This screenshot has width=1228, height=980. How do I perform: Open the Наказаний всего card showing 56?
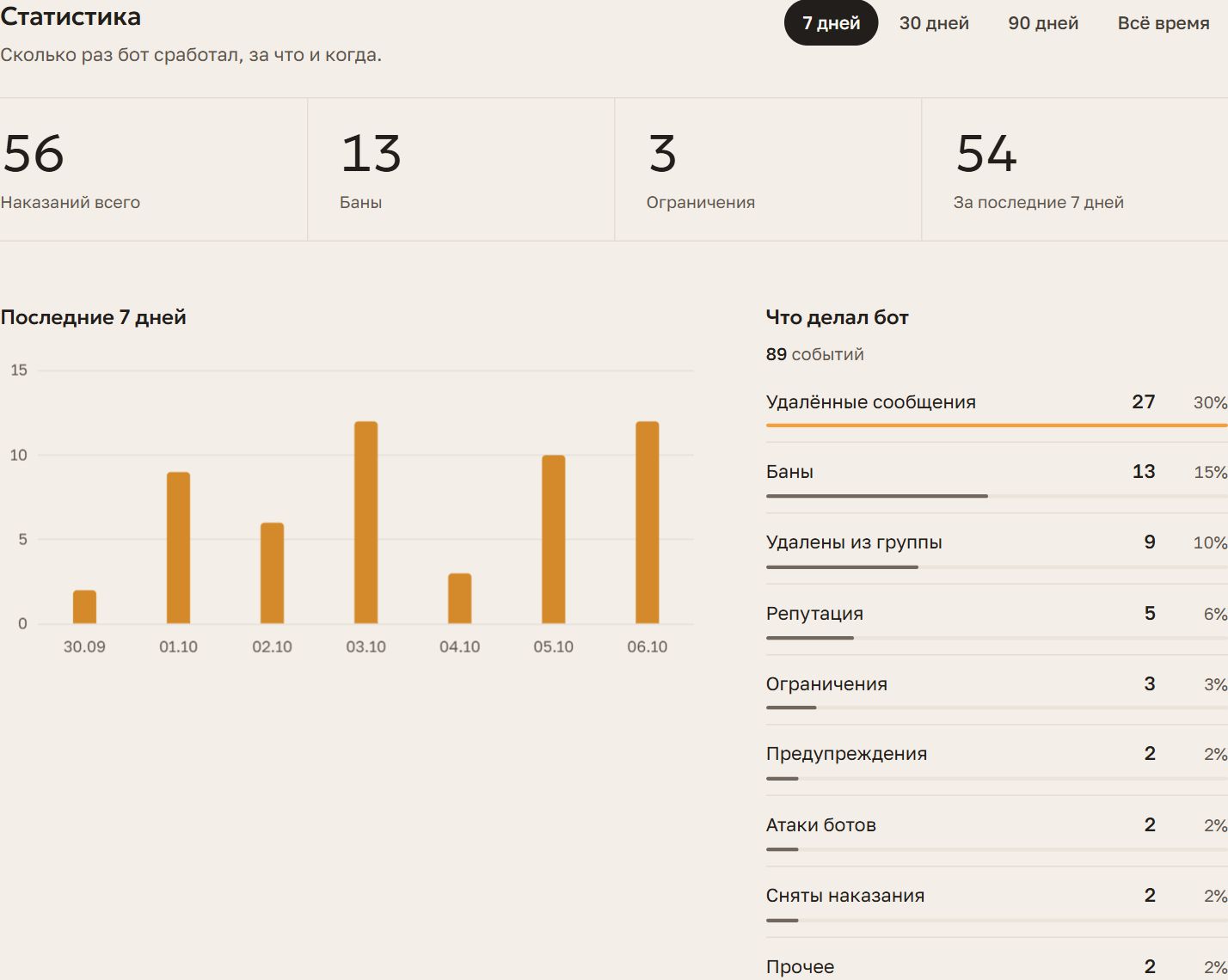153,169
